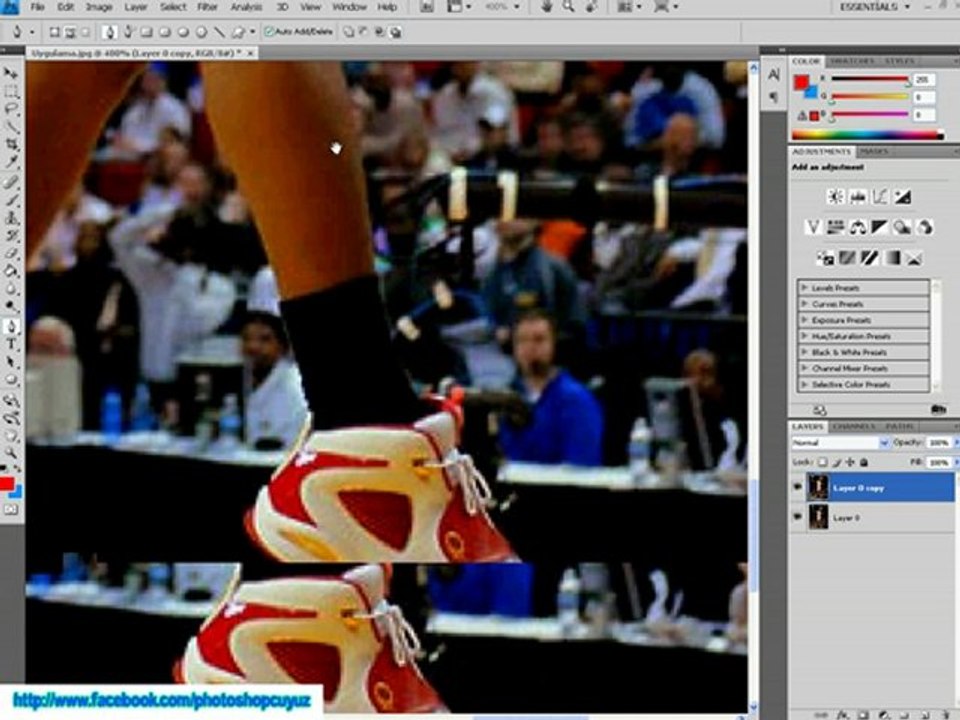Switch to the Swatches tab
Image resolution: width=960 pixels, height=720 pixels.
pos(852,61)
